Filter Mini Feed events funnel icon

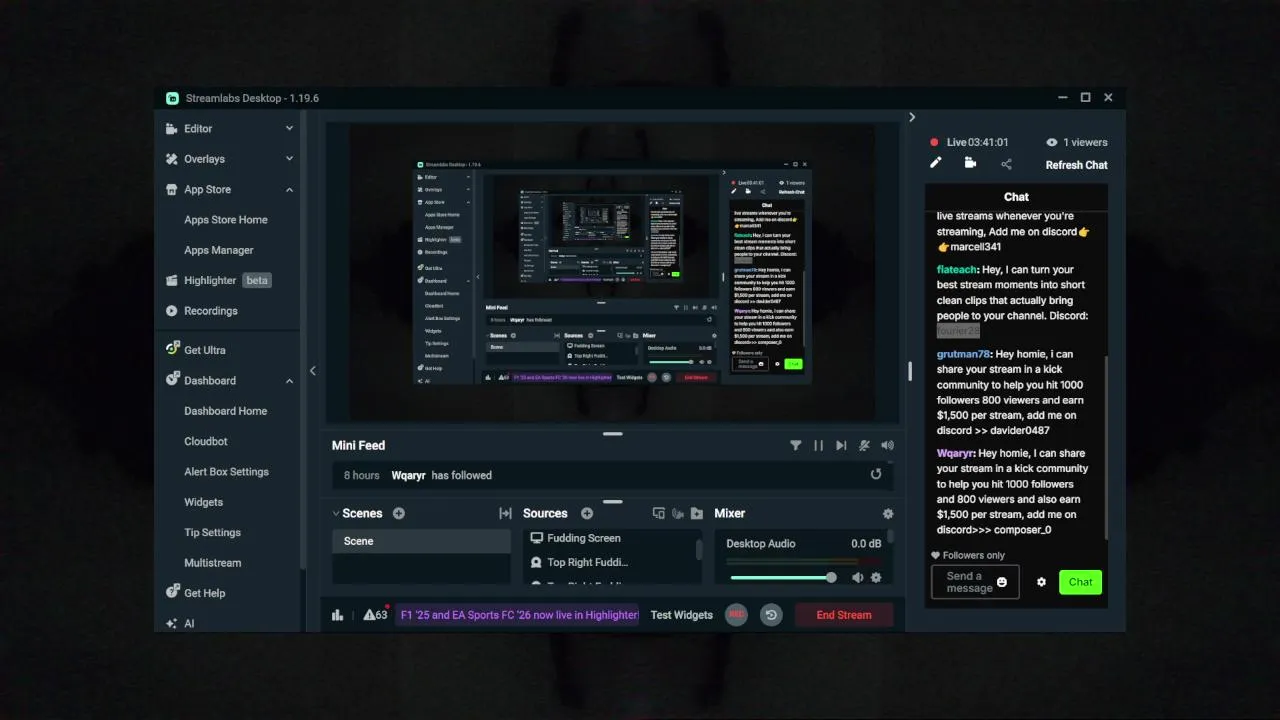point(796,446)
